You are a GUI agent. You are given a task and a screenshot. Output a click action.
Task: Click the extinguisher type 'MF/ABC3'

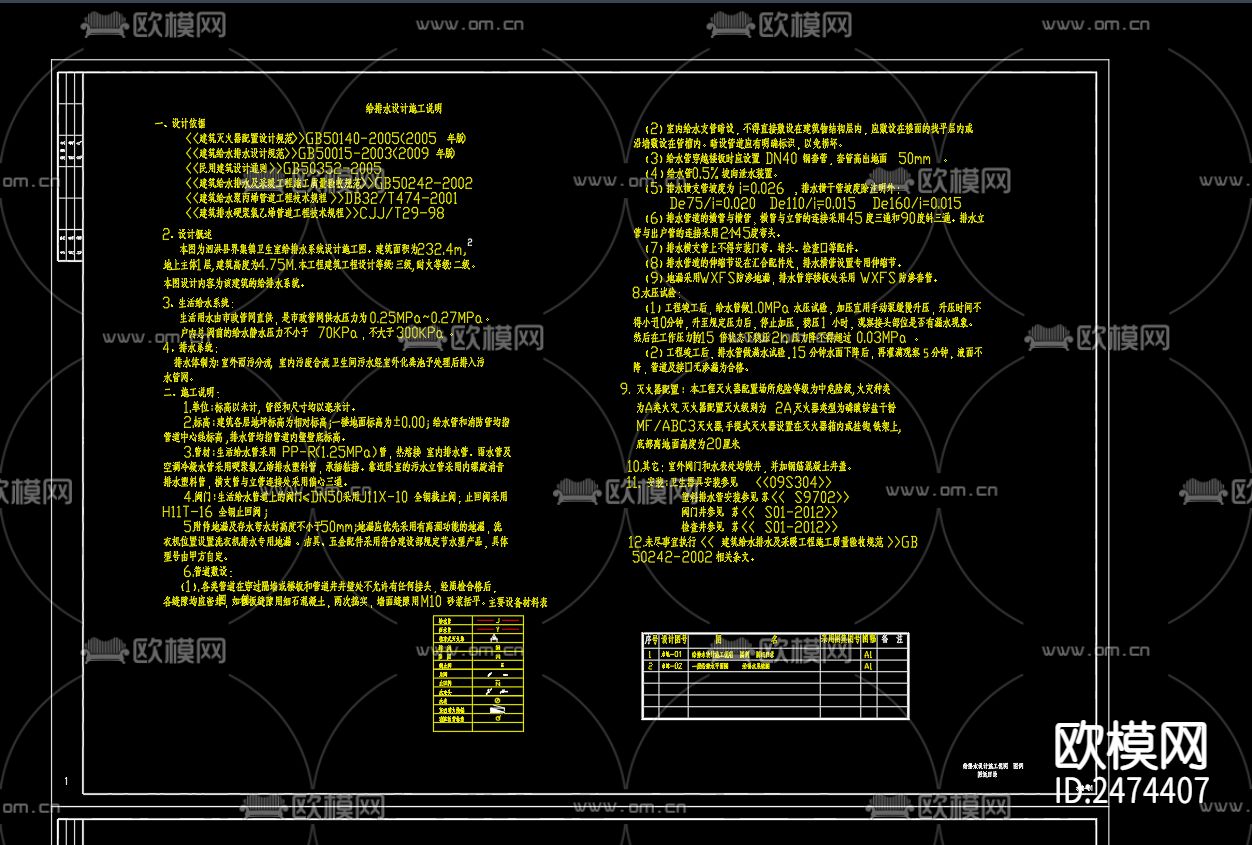[666, 425]
